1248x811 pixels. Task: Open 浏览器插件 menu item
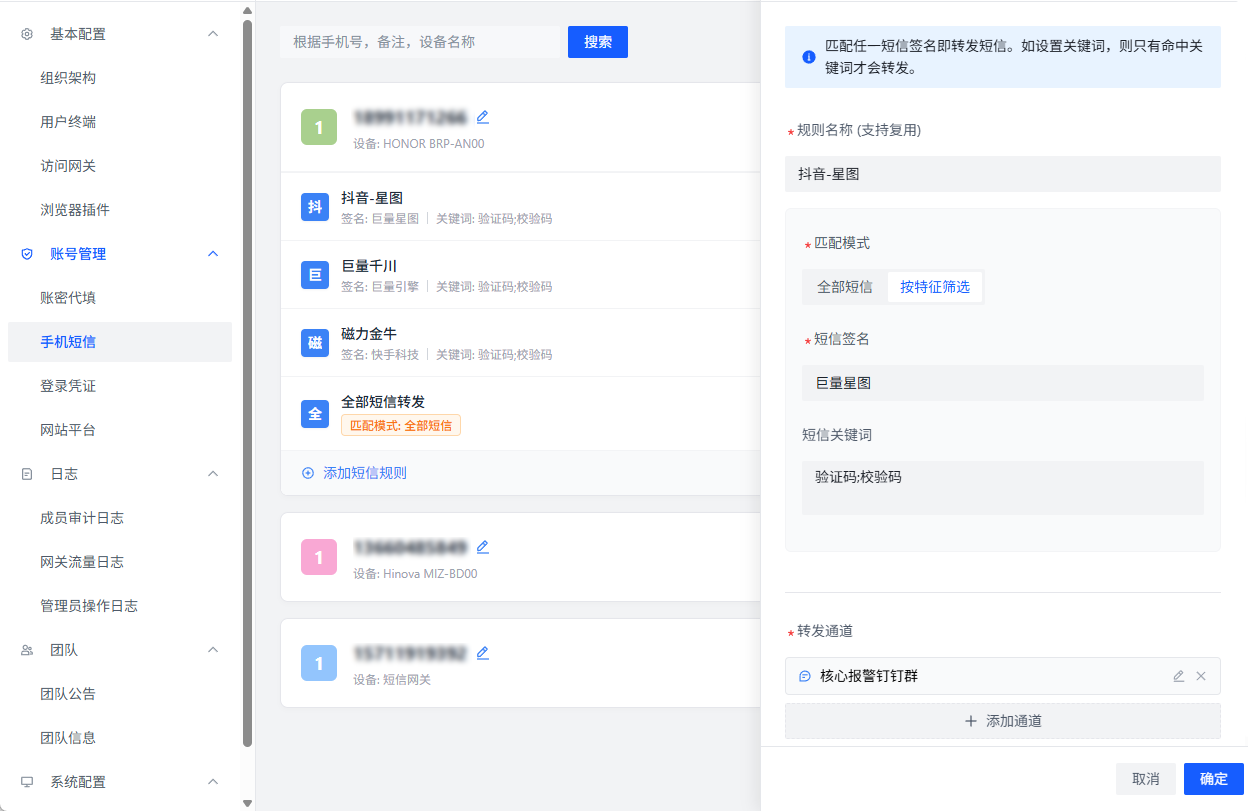pos(120,210)
